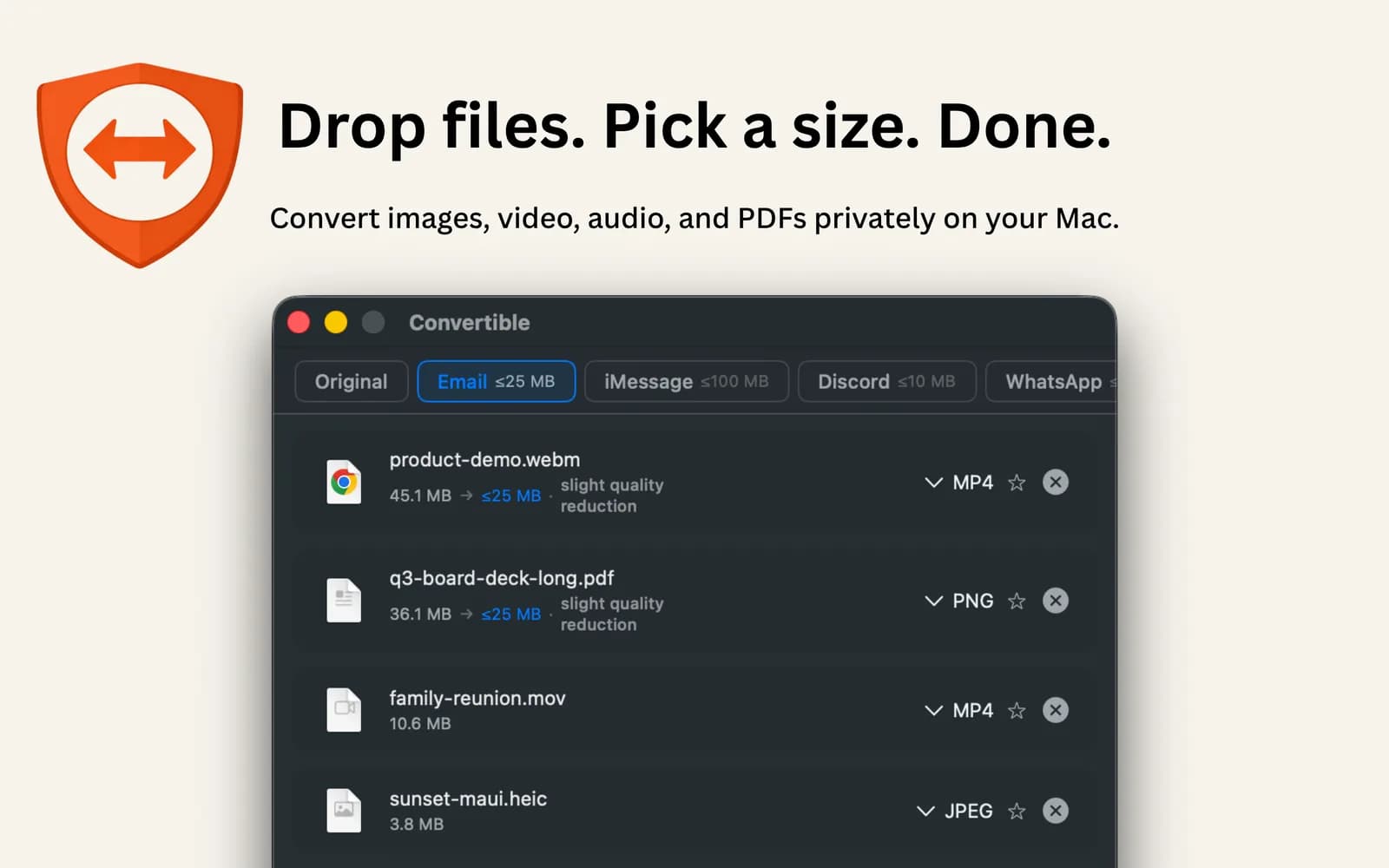The image size is (1389, 868).
Task: Click slight quality reduction note for q3-board-deck-long.pdf
Action: click(x=612, y=614)
